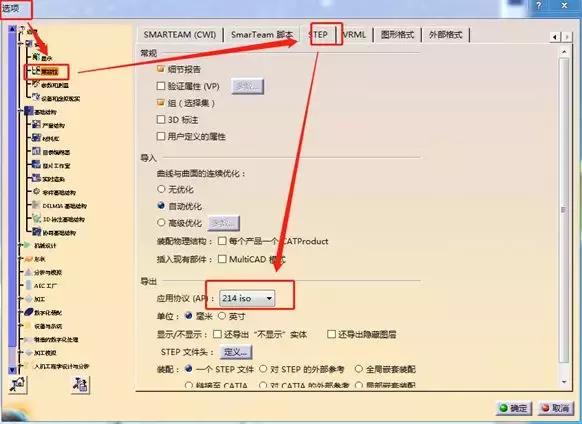Expand the 机械设计 tree branch
The width and height of the screenshot is (582, 424).
pyautogui.click(x=21, y=245)
